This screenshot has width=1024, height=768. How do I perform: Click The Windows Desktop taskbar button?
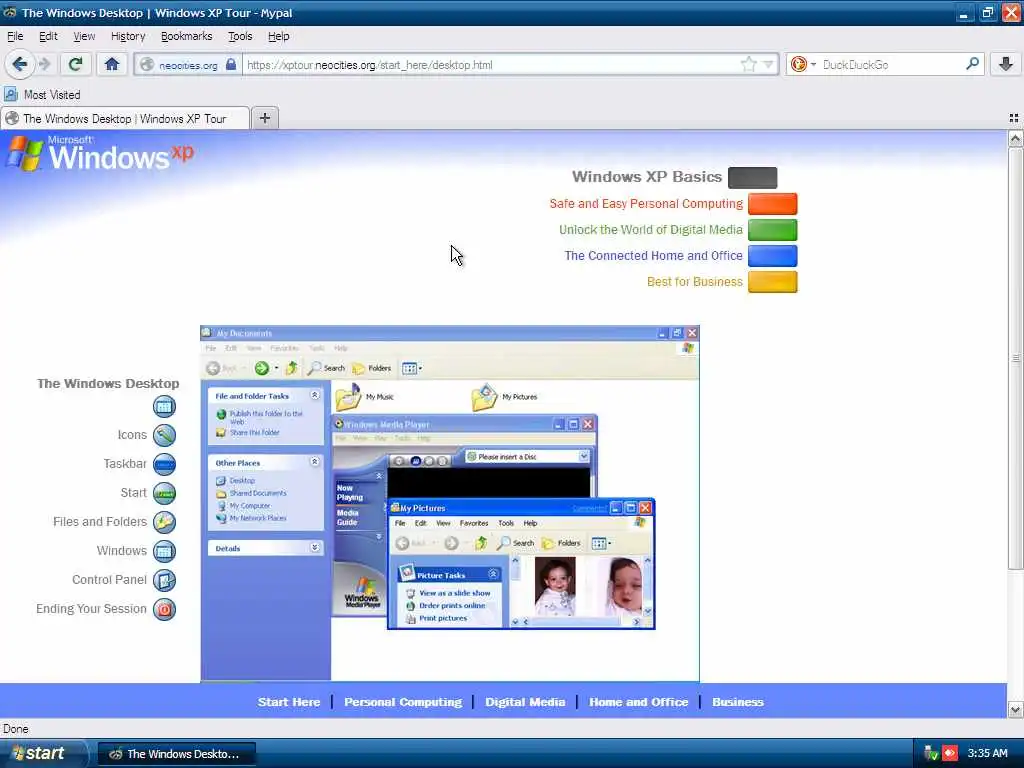(x=177, y=754)
